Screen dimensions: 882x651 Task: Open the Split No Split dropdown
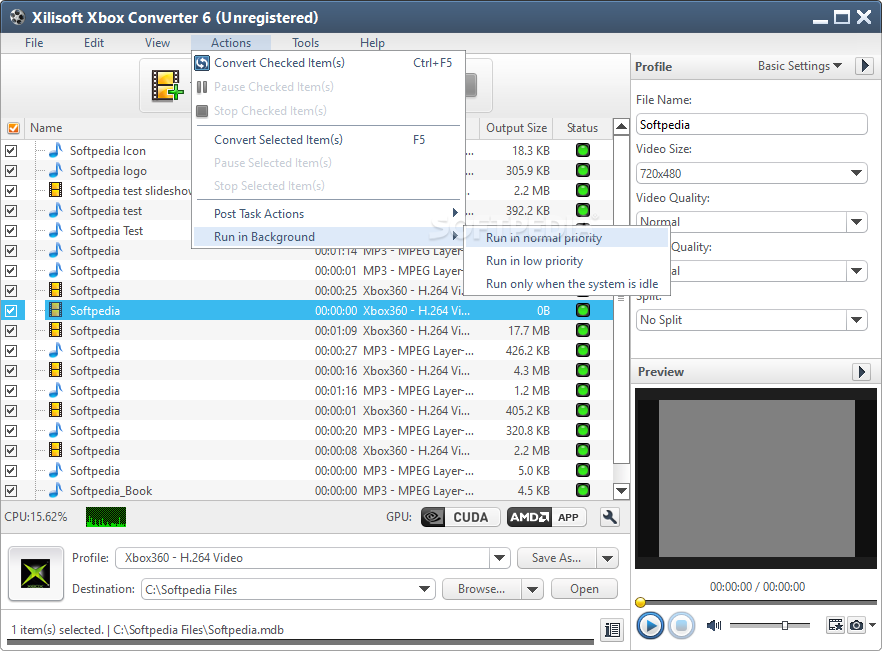[856, 320]
